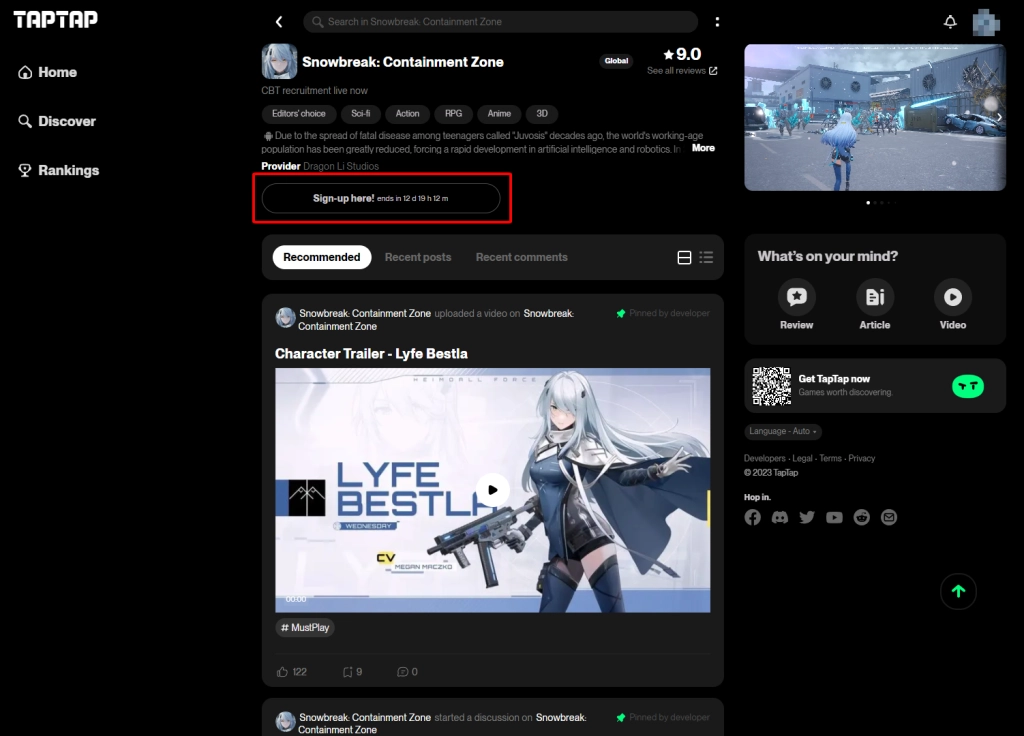Screen dimensions: 1024x736
Task: Select the Recommended tab
Action: [322, 257]
